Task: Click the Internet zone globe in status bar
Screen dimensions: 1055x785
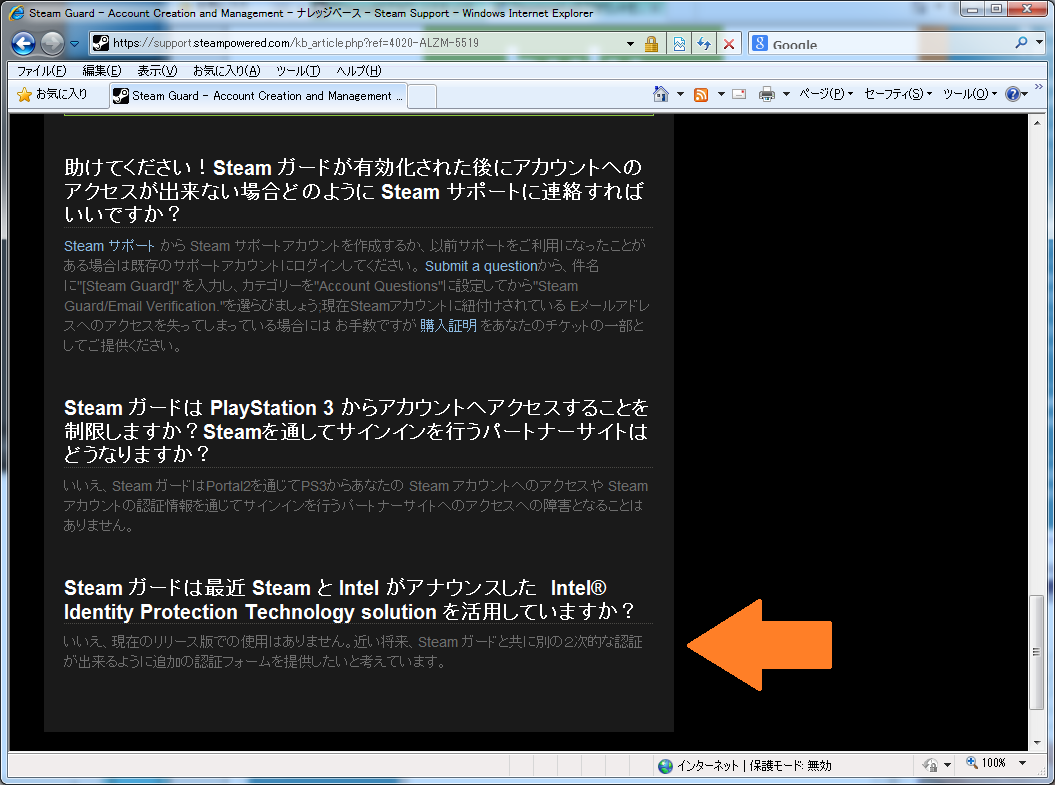Action: [x=665, y=765]
